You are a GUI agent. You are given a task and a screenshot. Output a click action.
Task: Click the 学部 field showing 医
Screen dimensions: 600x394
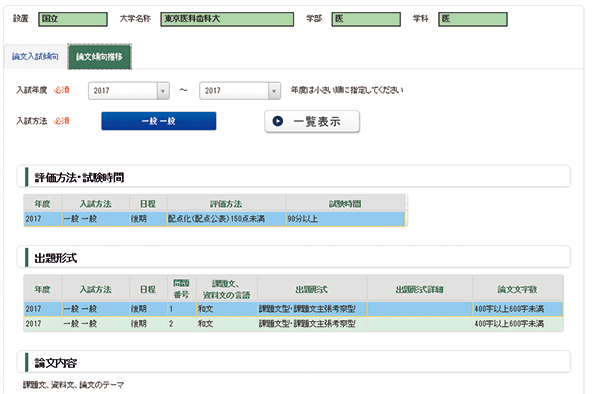366,19
